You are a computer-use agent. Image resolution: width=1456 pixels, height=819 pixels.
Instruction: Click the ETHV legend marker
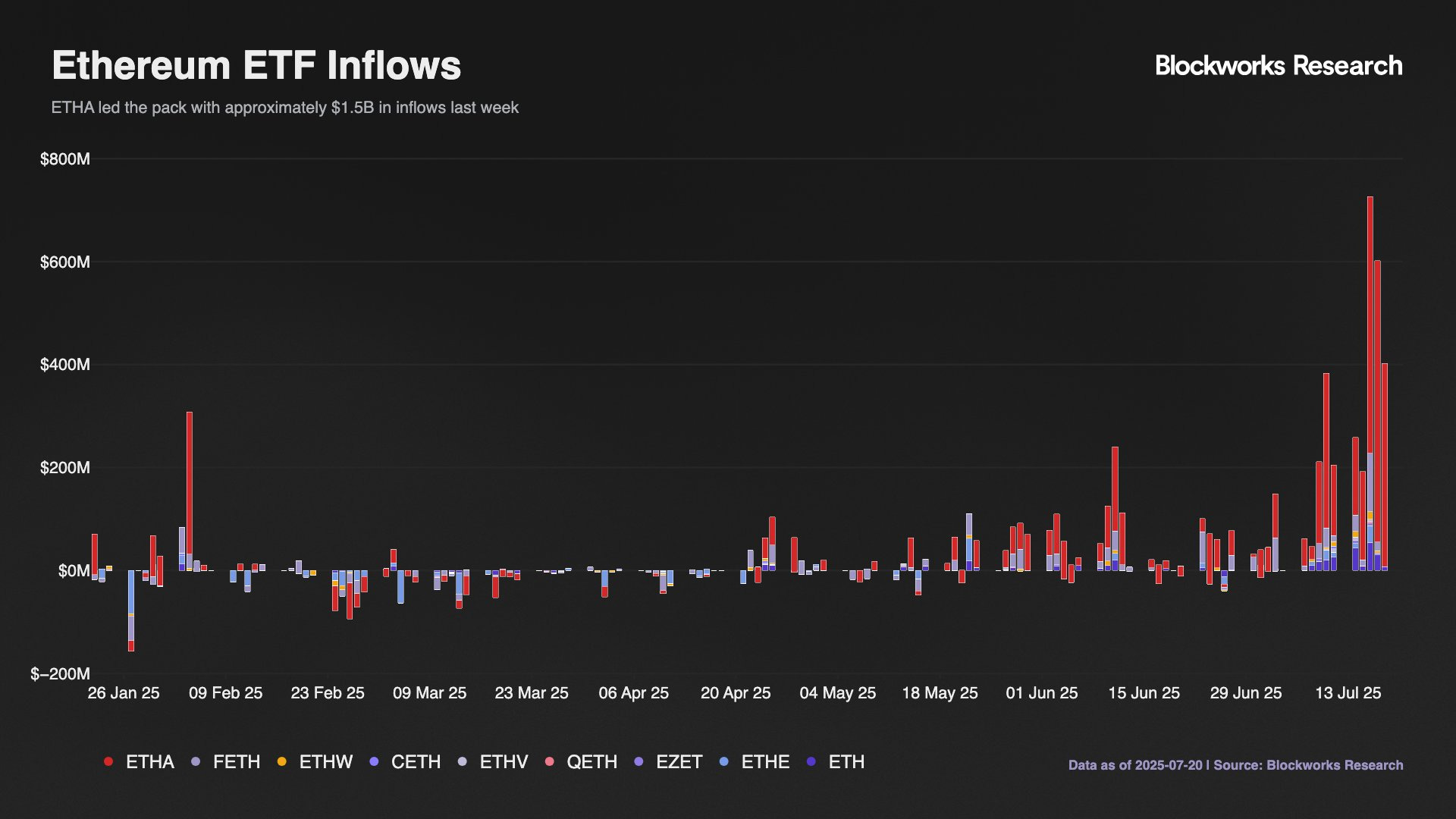(463, 761)
